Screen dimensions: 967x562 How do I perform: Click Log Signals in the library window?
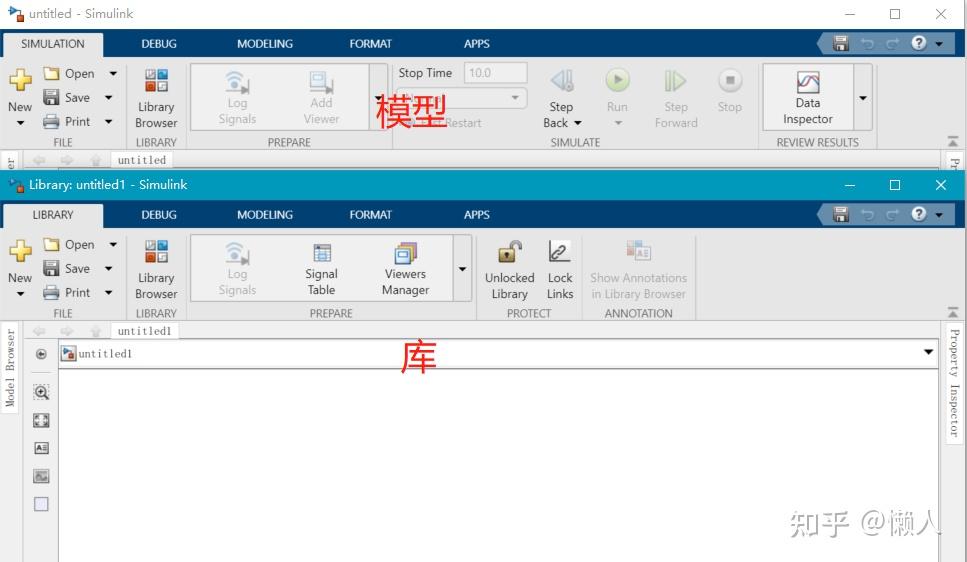coord(237,269)
